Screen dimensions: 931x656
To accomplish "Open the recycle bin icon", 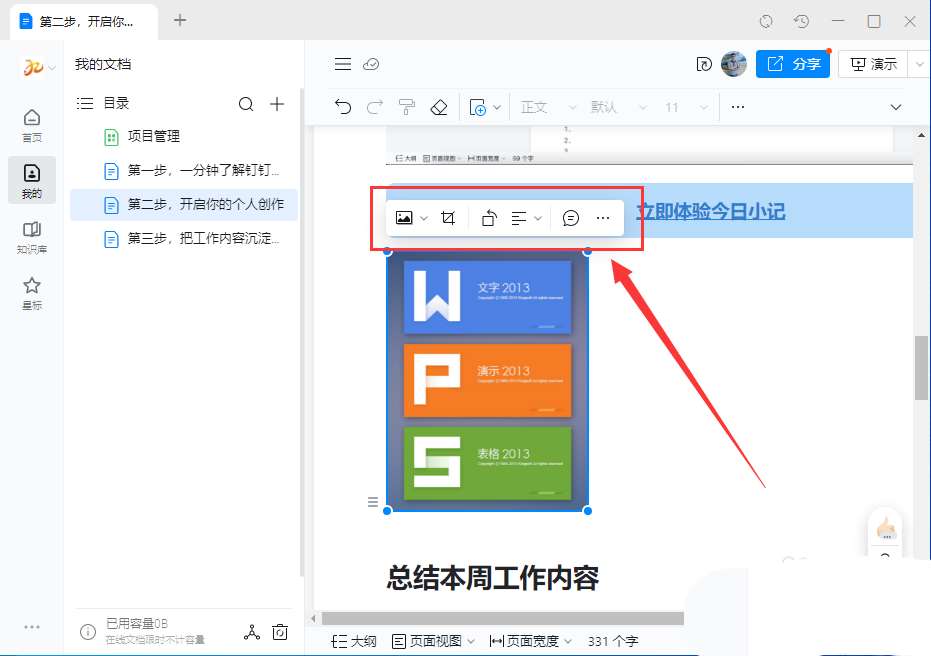I will [280, 632].
